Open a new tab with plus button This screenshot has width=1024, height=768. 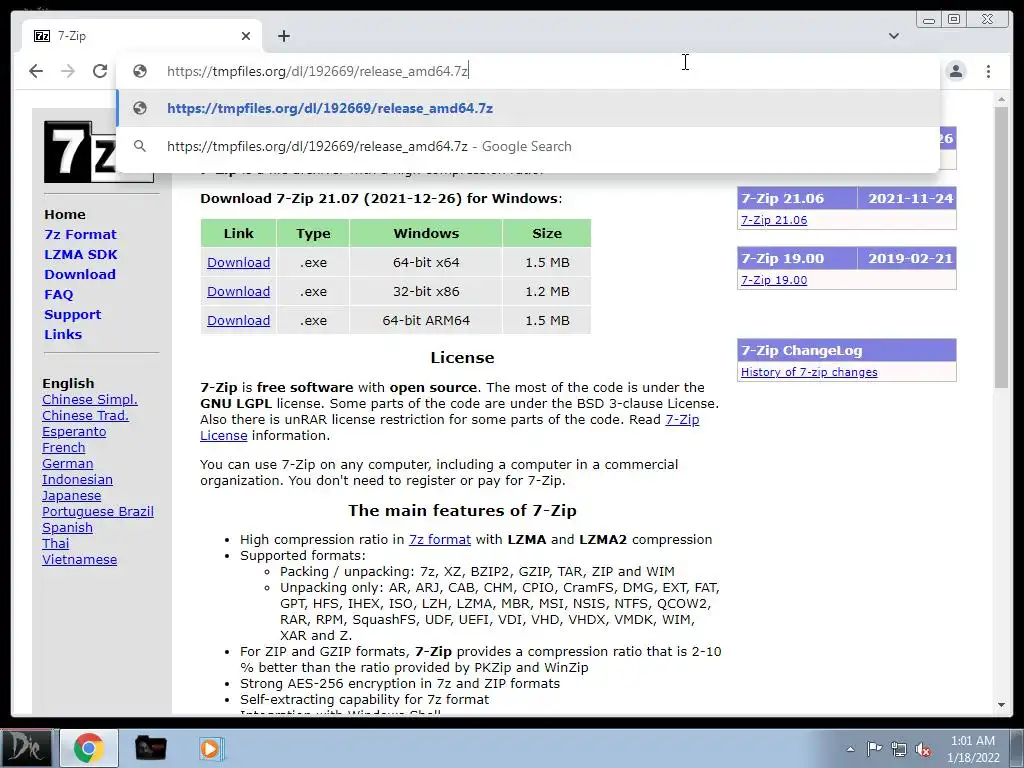pos(283,36)
